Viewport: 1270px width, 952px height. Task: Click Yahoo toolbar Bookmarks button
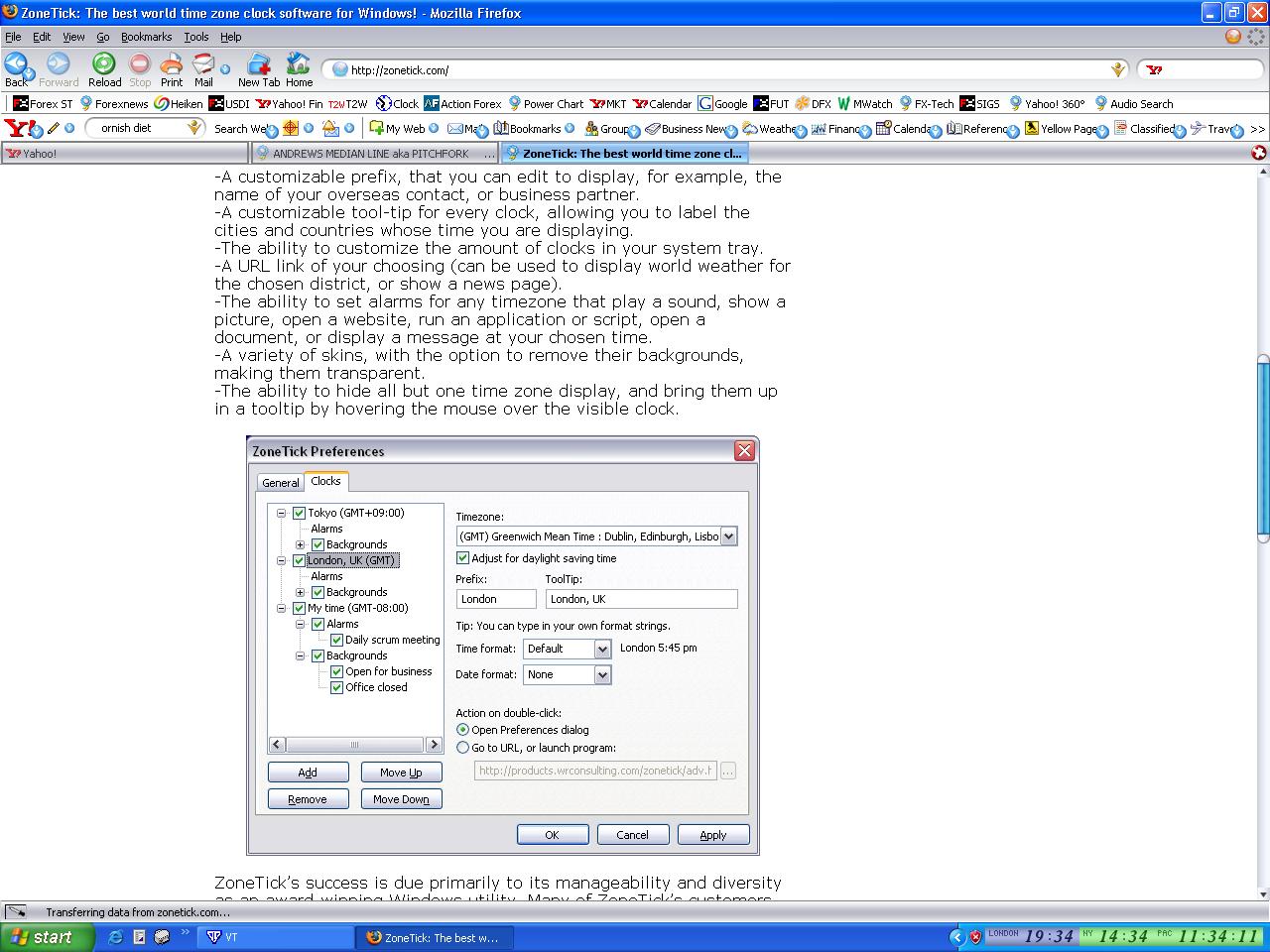[x=527, y=129]
